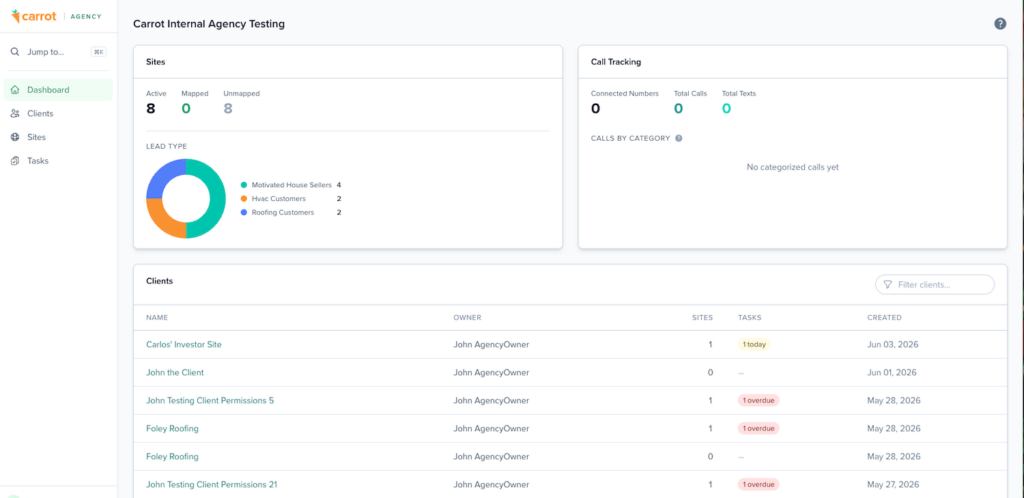Click the Total Calls value

point(679,109)
